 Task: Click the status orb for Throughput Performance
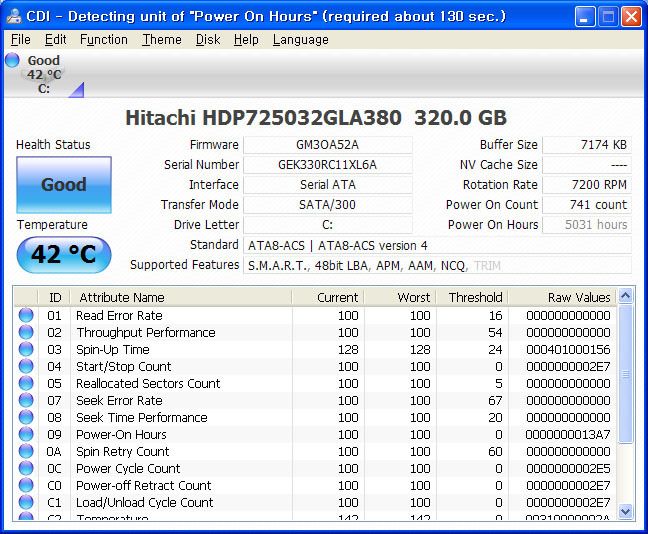(26, 332)
